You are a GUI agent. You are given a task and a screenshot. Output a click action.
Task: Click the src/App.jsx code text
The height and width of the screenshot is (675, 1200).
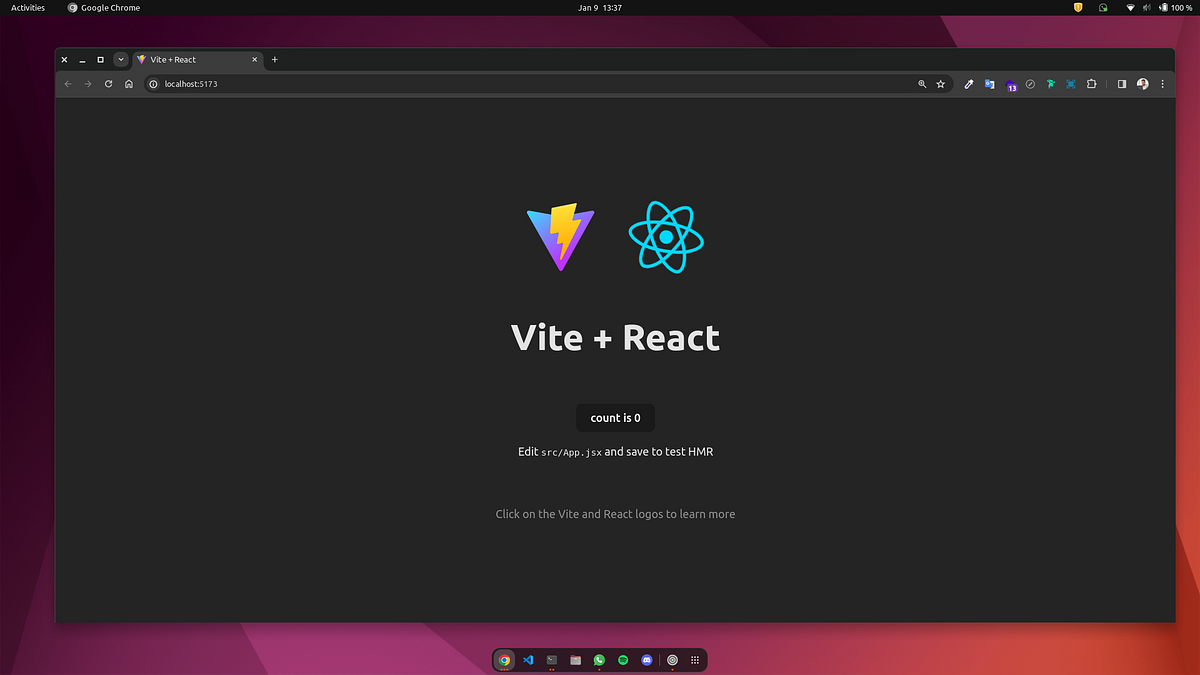pos(572,453)
